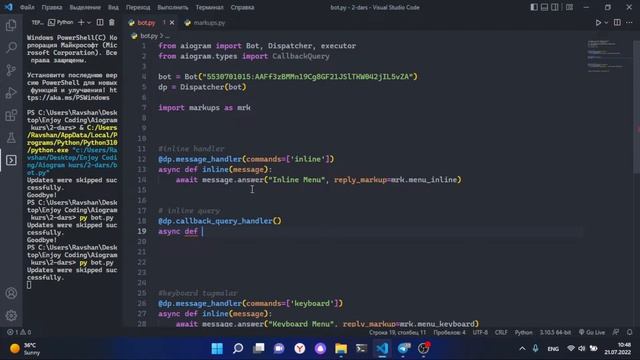Click the 'import markups as mrk' line
640x360 pixels.
(204, 108)
